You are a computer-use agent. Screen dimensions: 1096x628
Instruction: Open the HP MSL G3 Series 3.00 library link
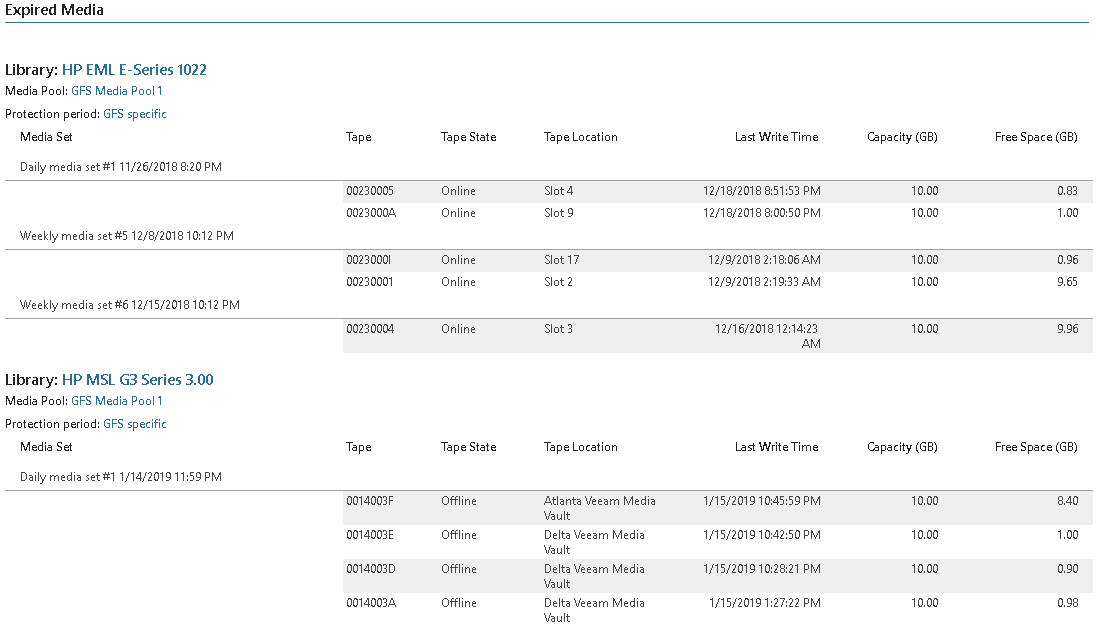(x=138, y=380)
